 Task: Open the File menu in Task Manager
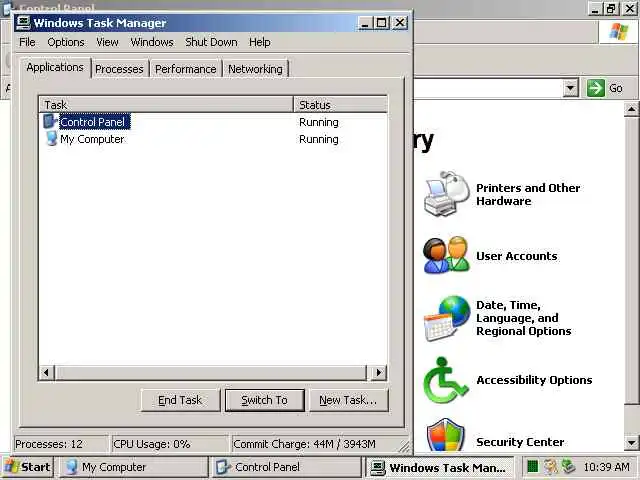pos(27,42)
